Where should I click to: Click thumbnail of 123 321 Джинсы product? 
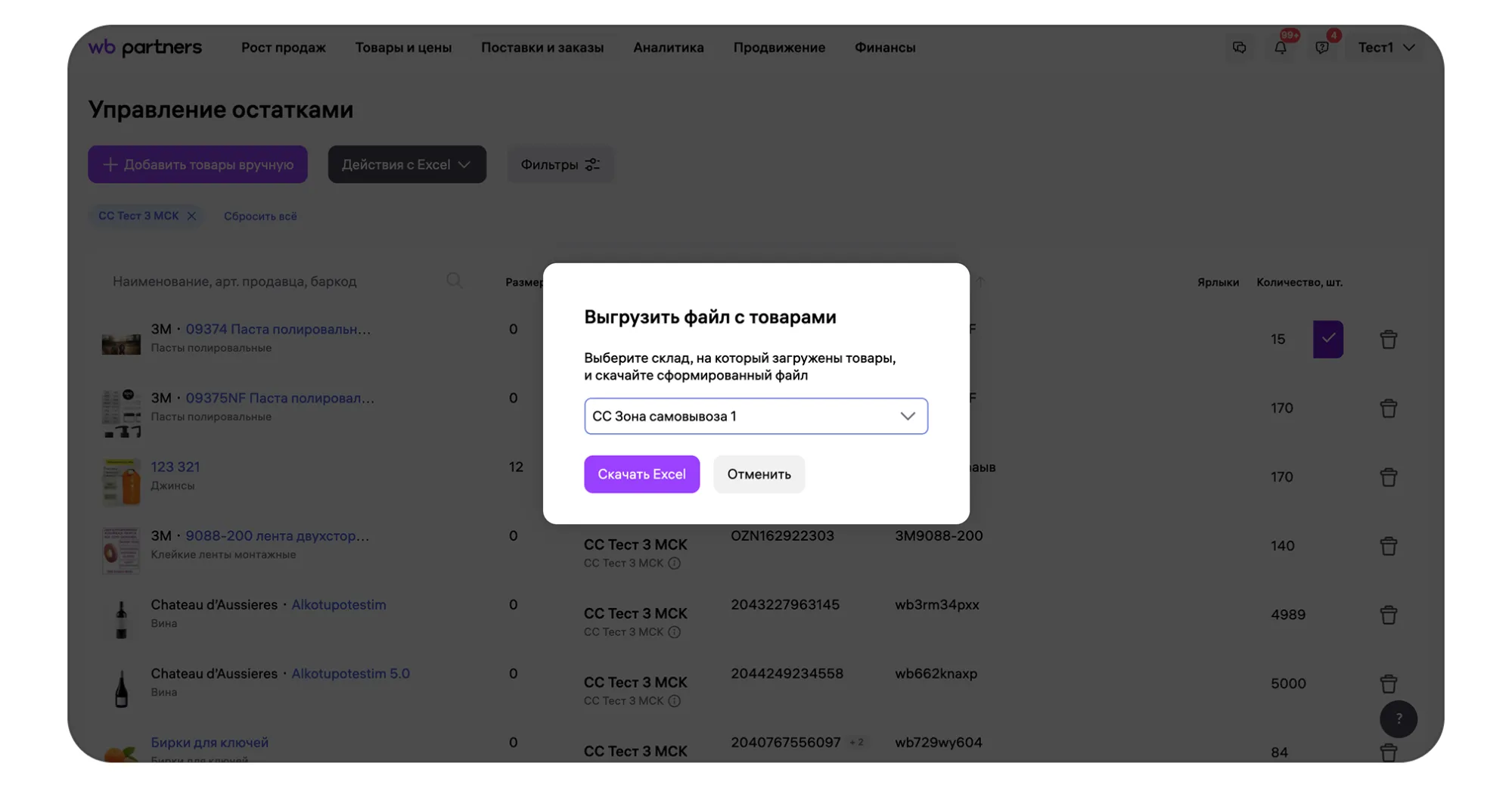point(121,482)
